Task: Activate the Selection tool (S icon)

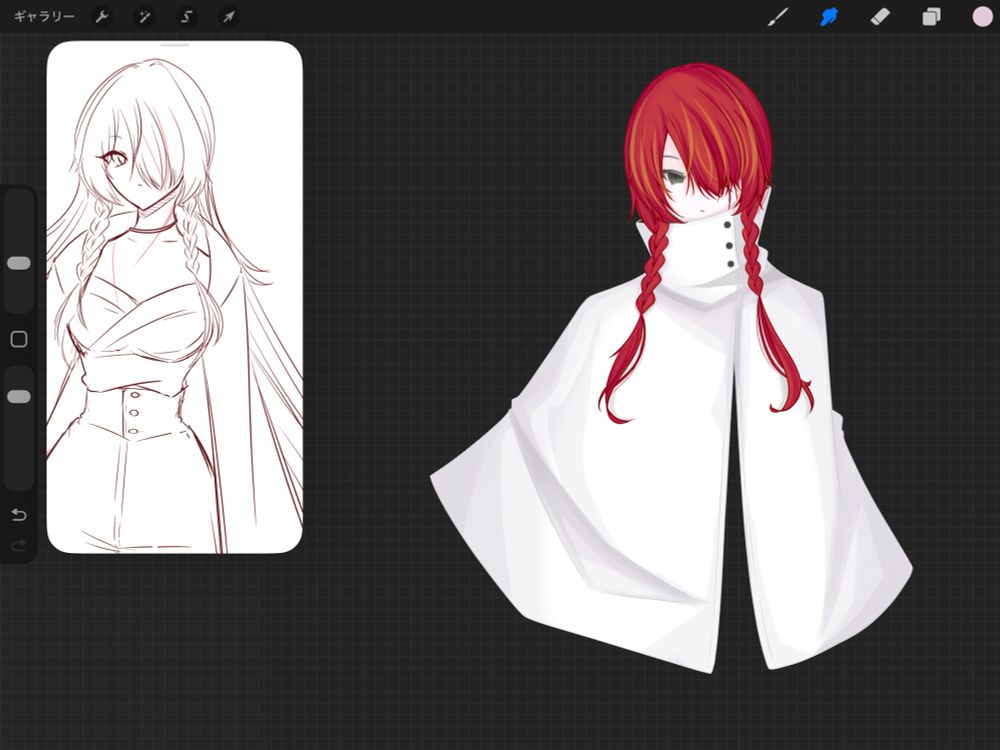Action: tap(187, 17)
